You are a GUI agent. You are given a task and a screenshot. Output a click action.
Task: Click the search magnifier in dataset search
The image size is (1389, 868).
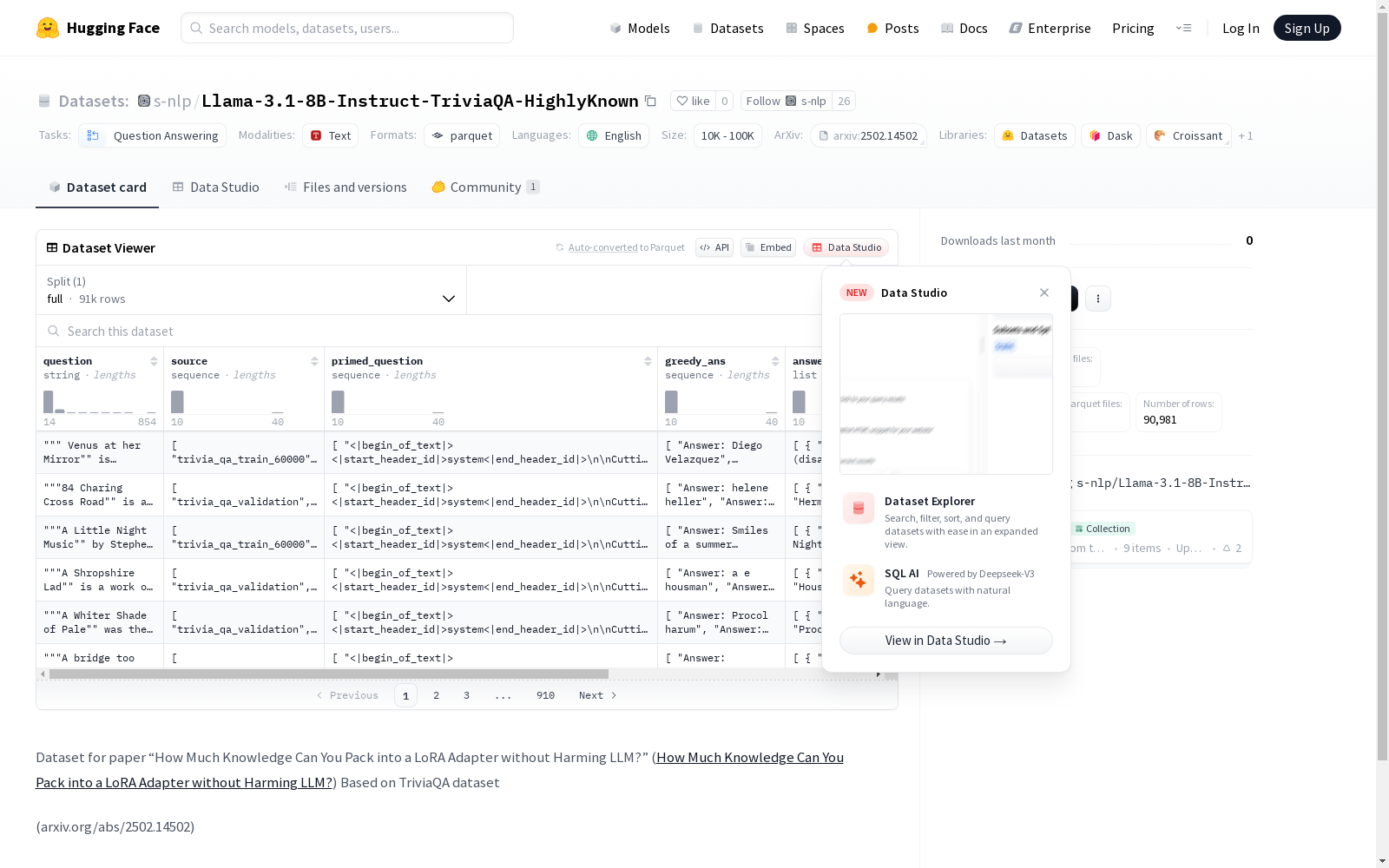(54, 331)
